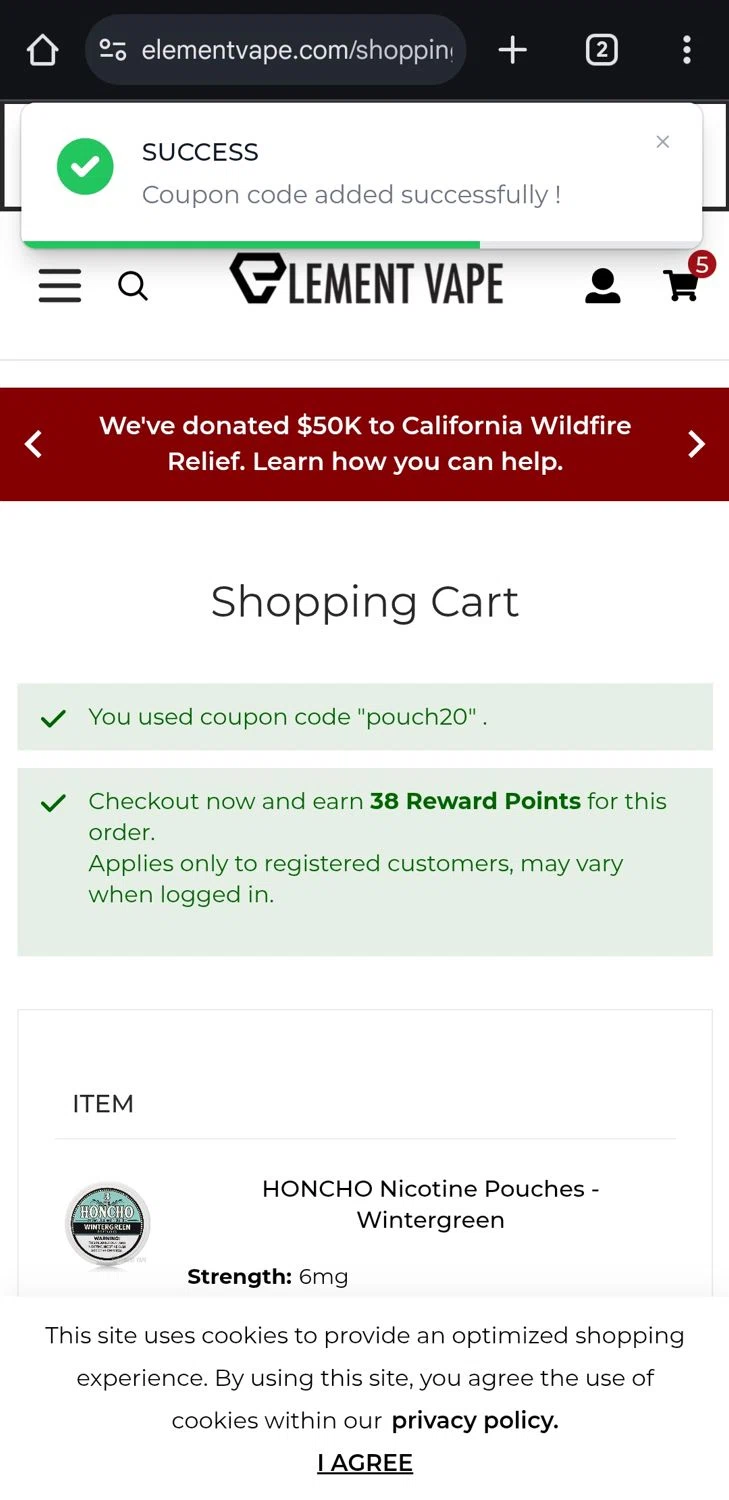Open the browser three-dot menu
The height and width of the screenshot is (1500, 729).
point(686,50)
